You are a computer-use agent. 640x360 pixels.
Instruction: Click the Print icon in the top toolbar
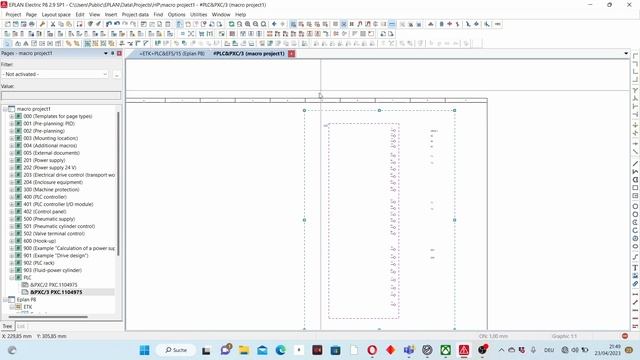[x=31, y=24]
